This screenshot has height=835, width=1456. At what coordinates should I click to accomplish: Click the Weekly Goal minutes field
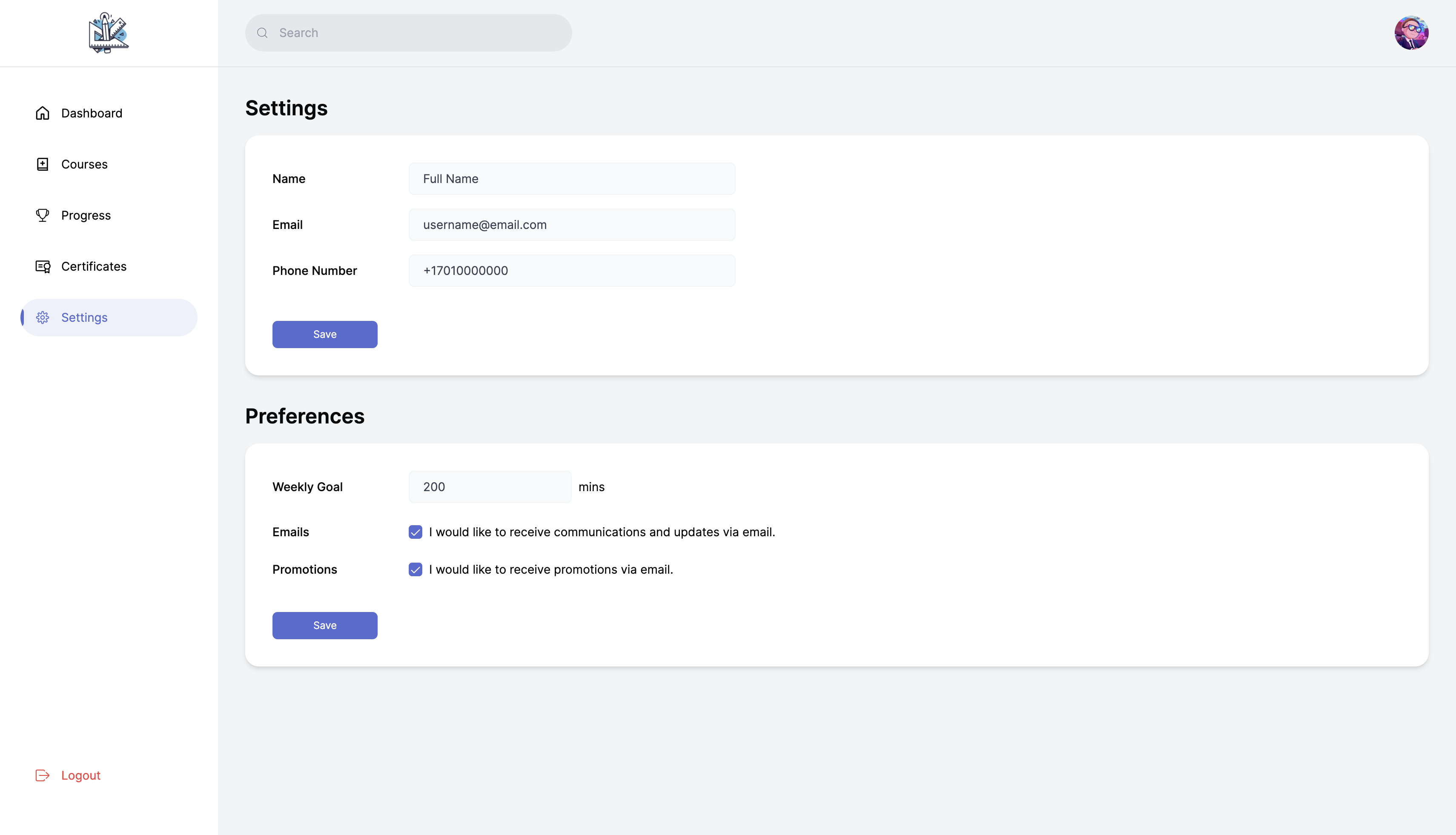tap(489, 487)
